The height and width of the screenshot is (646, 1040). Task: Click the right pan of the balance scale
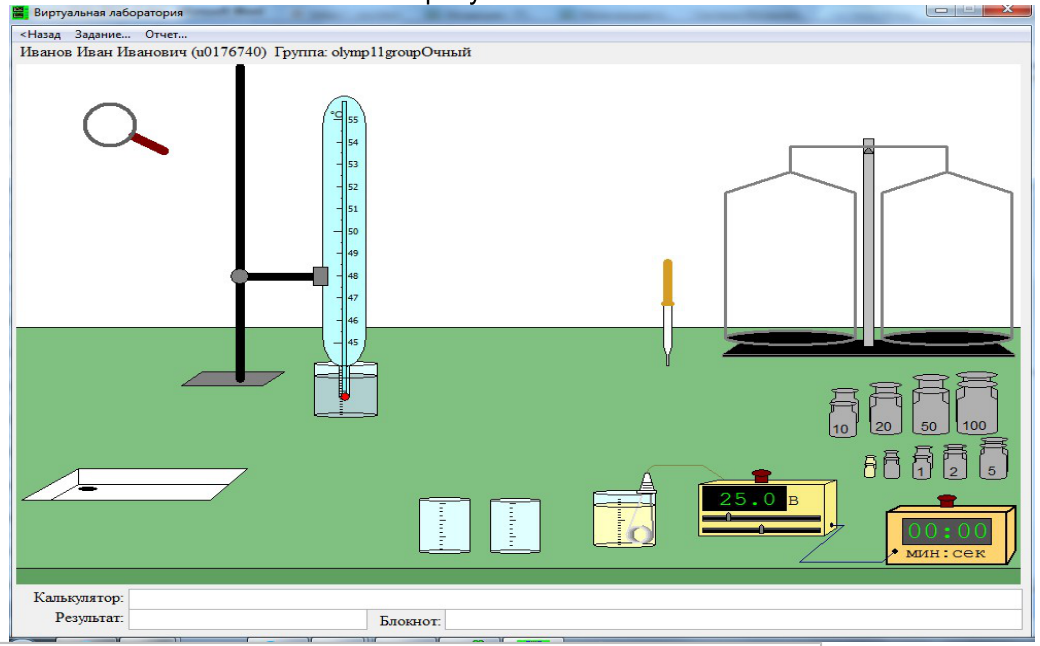pos(946,338)
